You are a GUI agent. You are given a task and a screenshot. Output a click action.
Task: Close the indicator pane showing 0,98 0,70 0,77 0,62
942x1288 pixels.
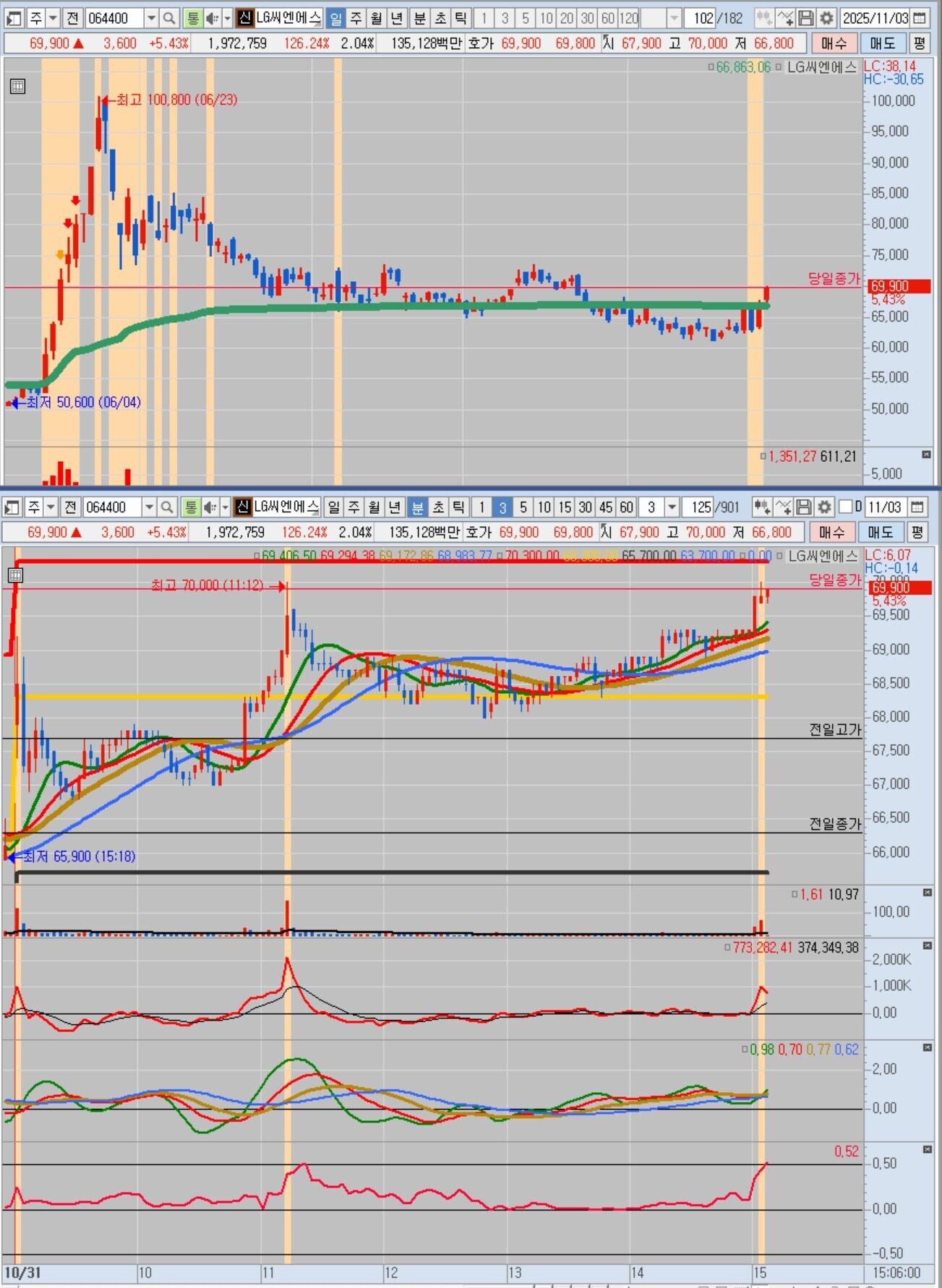click(x=928, y=1047)
